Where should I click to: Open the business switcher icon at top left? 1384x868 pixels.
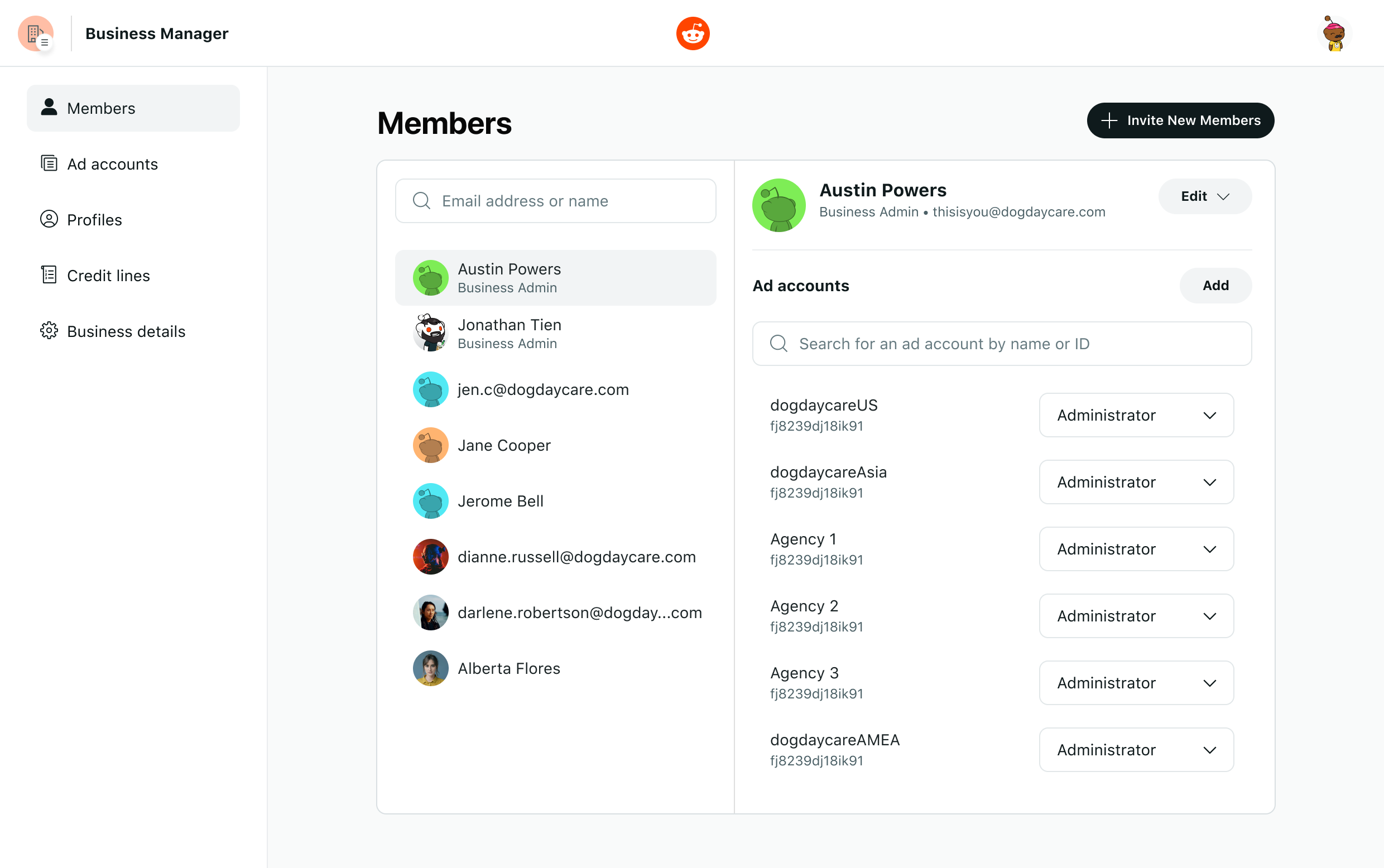tap(36, 33)
